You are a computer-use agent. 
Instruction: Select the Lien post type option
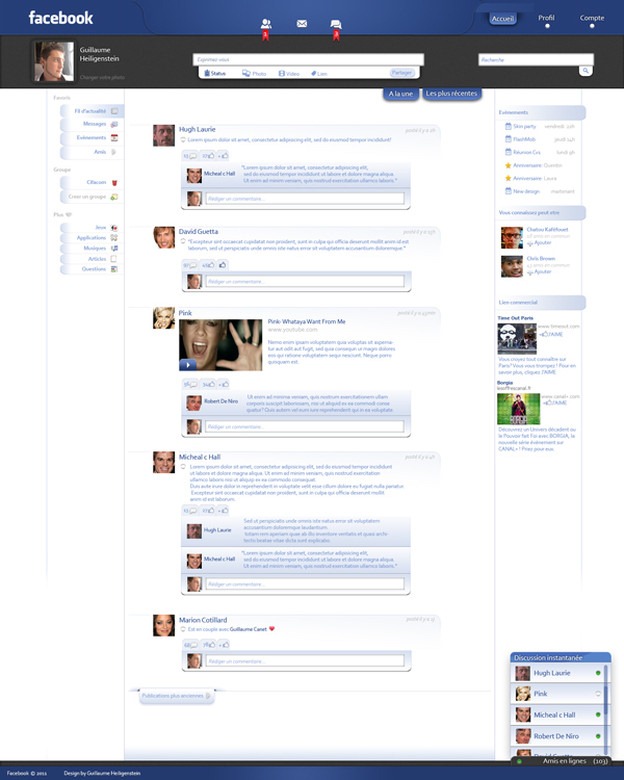click(319, 73)
